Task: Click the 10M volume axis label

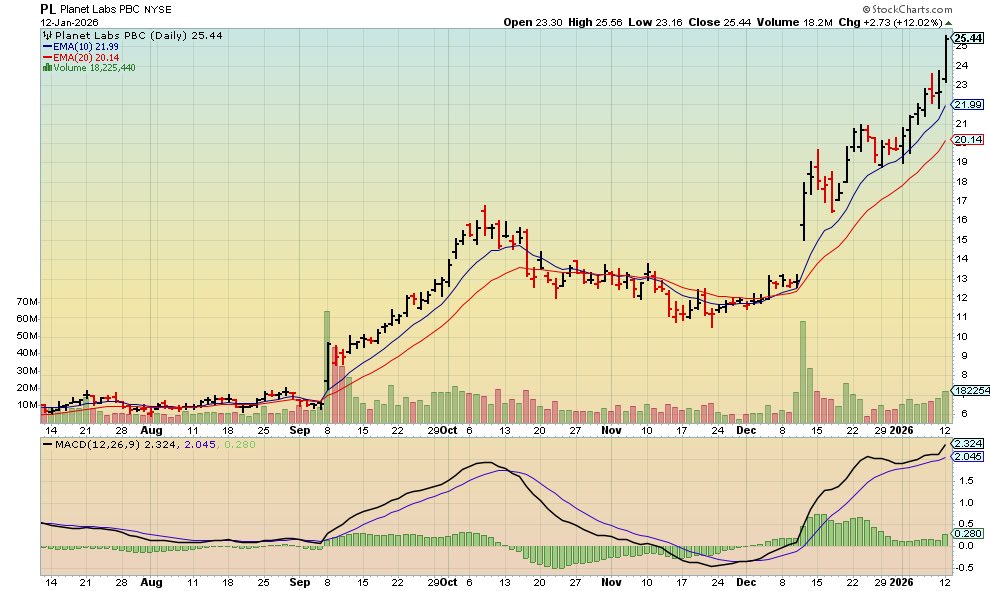Action: [27, 405]
